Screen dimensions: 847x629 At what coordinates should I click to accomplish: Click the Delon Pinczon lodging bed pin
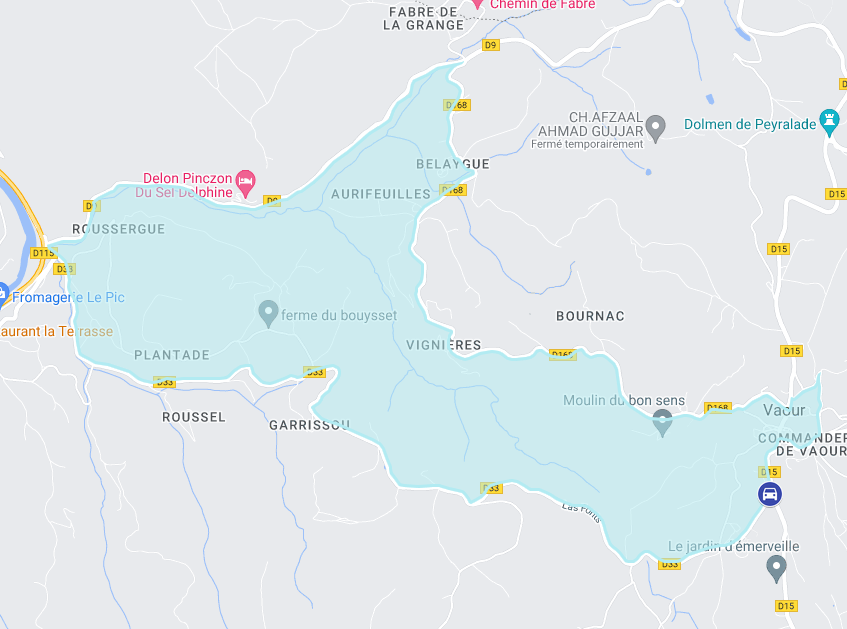tap(246, 183)
